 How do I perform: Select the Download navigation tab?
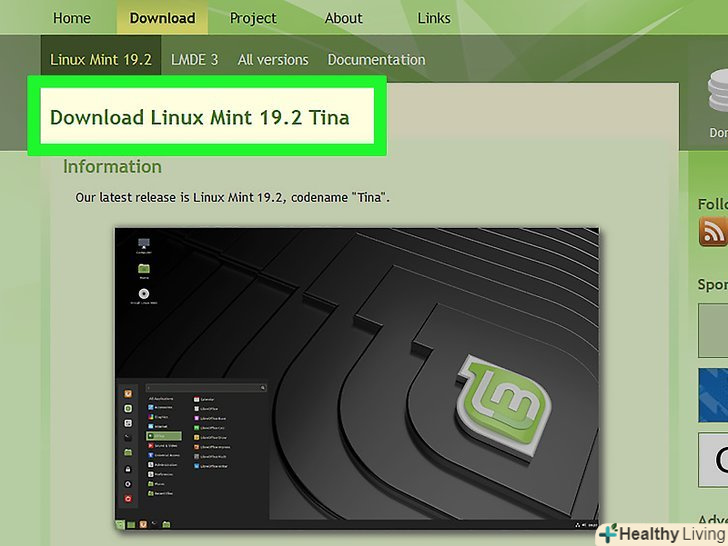[162, 18]
